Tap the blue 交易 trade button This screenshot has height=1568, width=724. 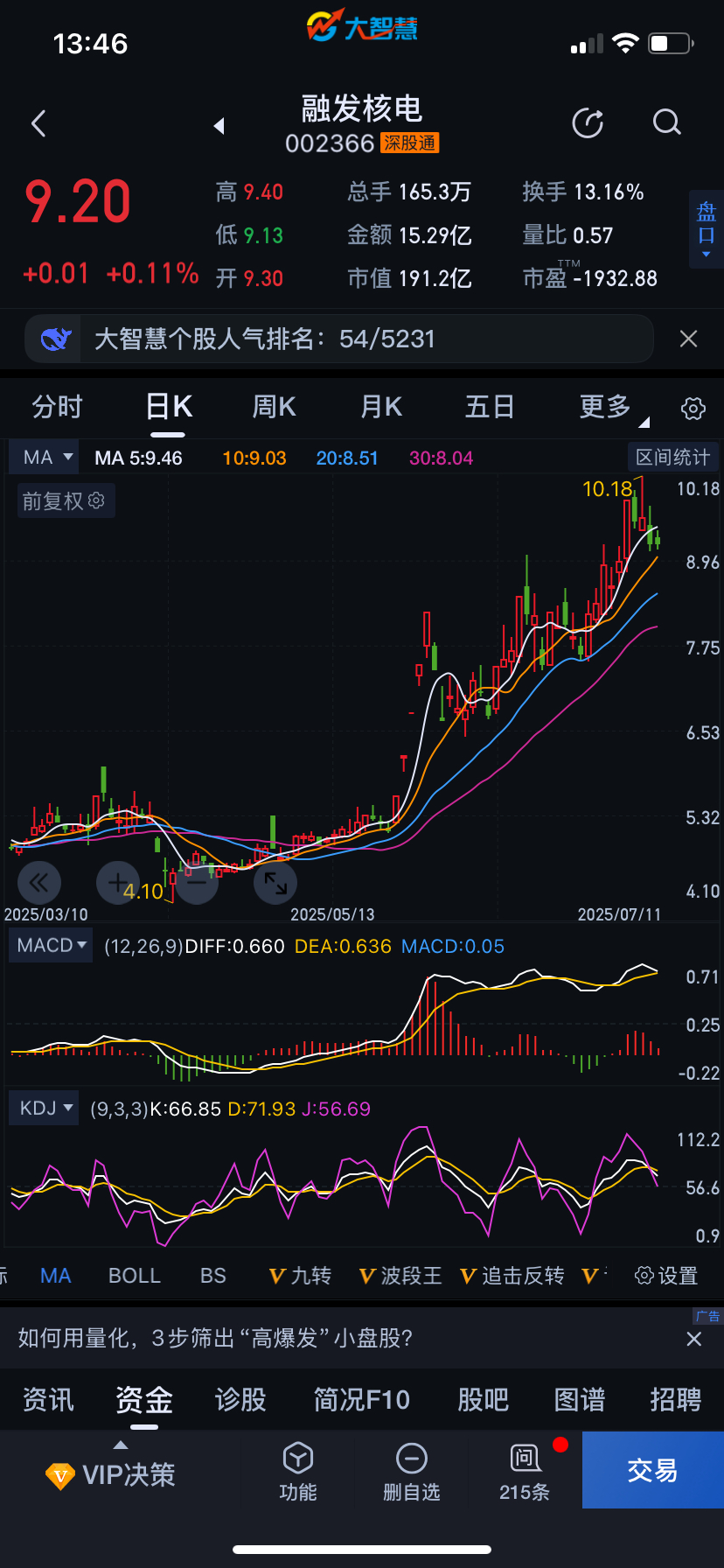point(653,1470)
